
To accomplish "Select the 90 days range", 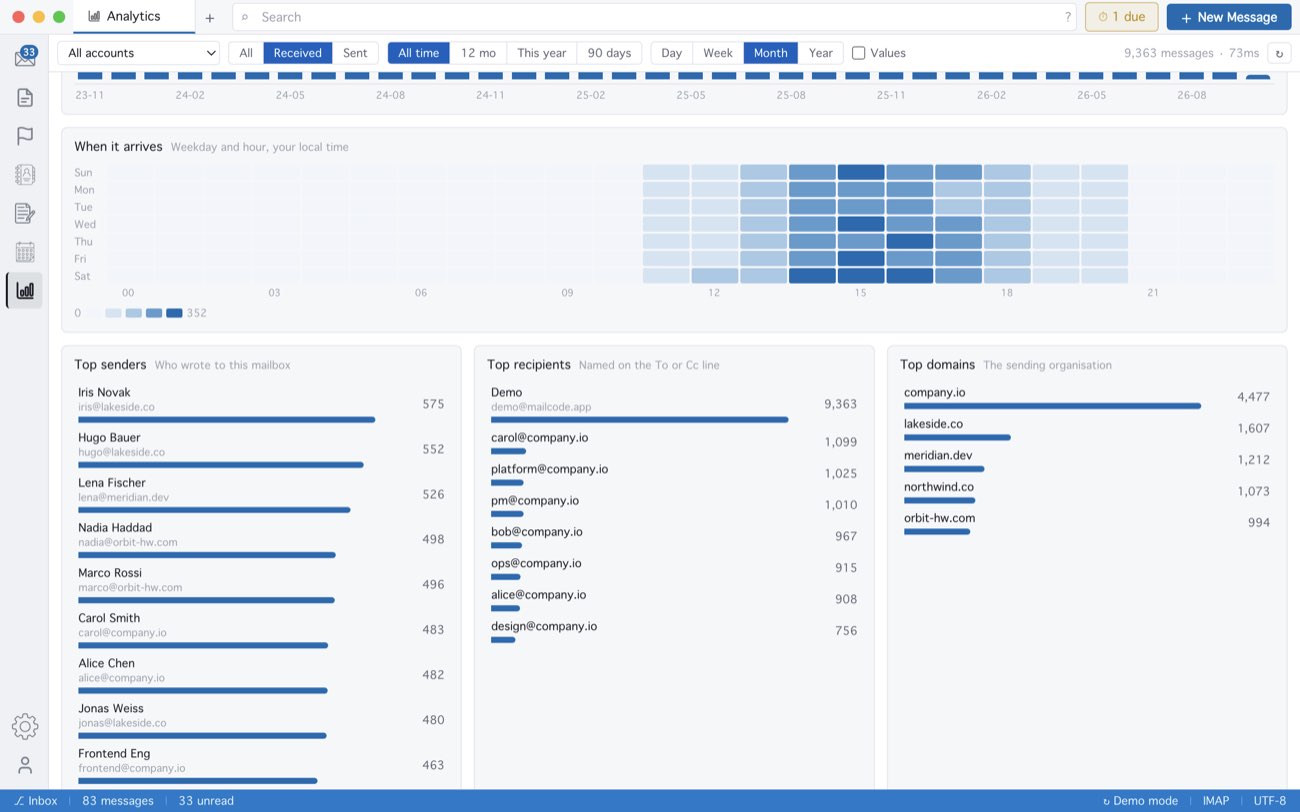I will (x=609, y=53).
